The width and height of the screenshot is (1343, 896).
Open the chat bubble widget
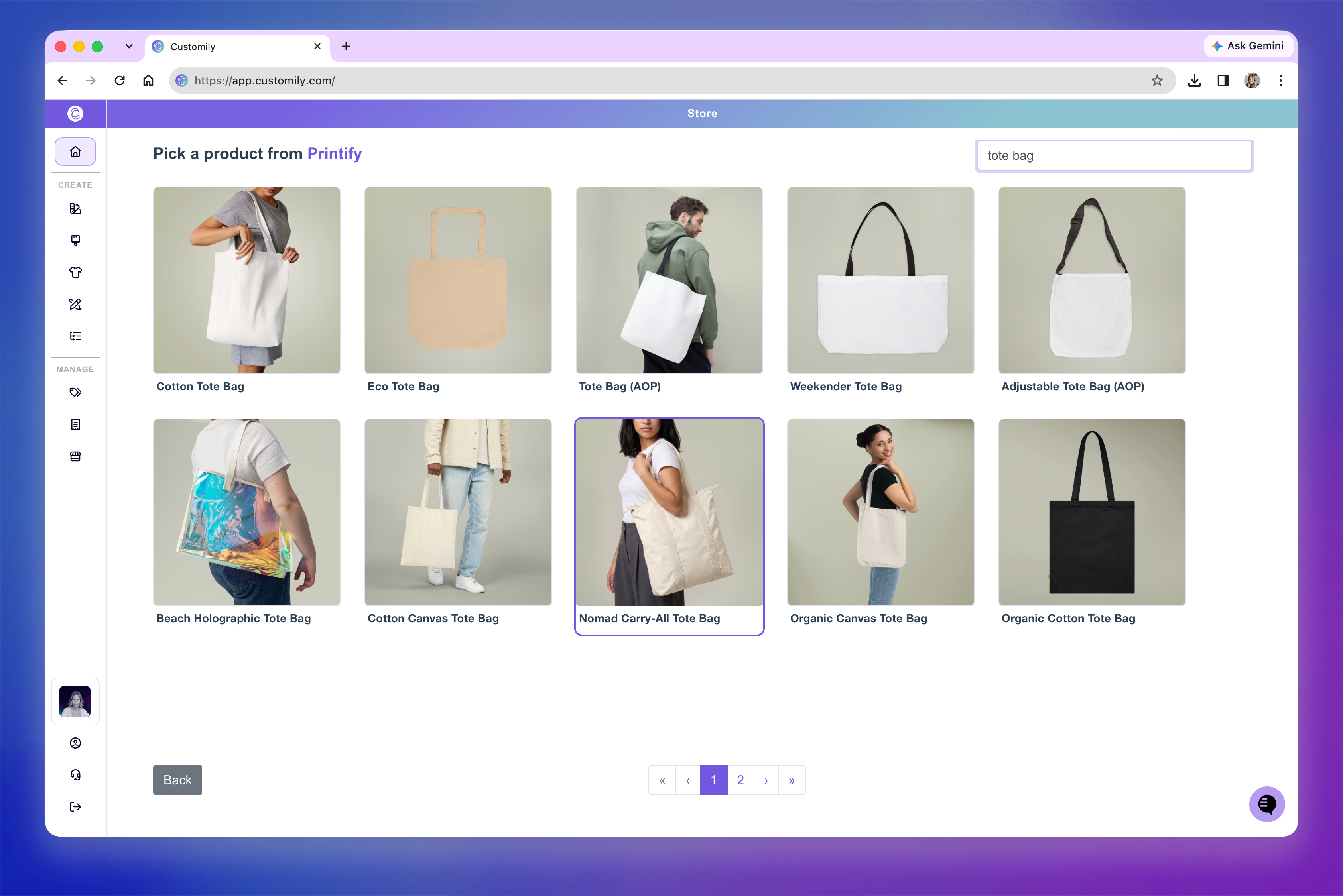[1266, 804]
